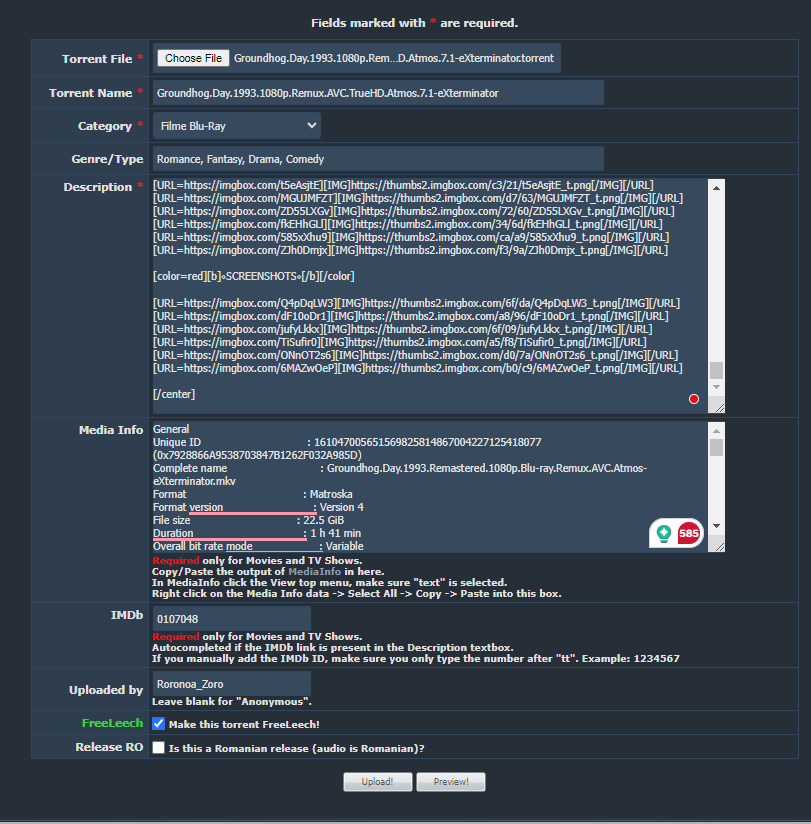Click into the Torrent Name field

point(378,93)
